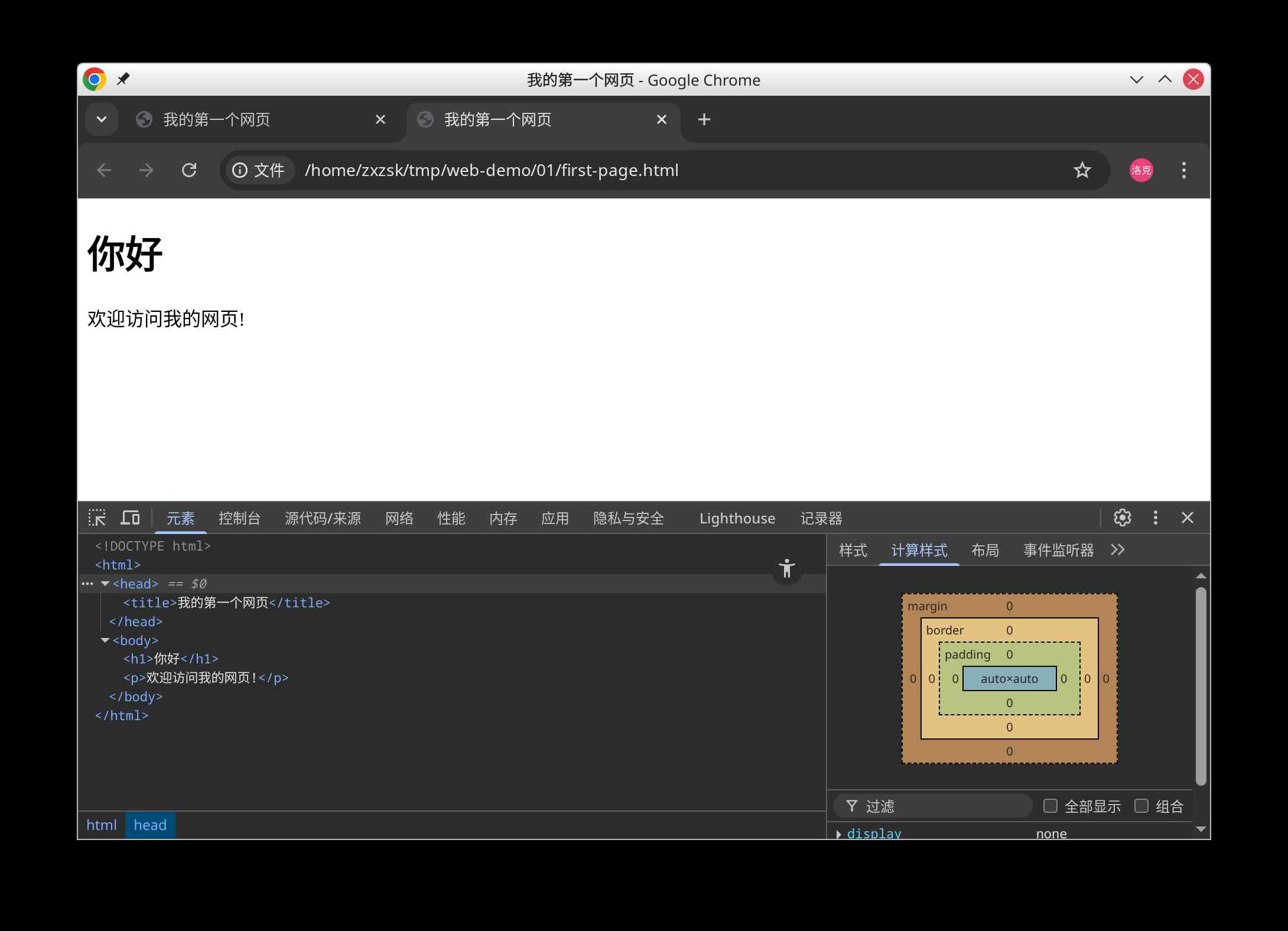Activate the inspect element picker icon
Viewport: 1288px width, 931px height.
pyautogui.click(x=97, y=518)
